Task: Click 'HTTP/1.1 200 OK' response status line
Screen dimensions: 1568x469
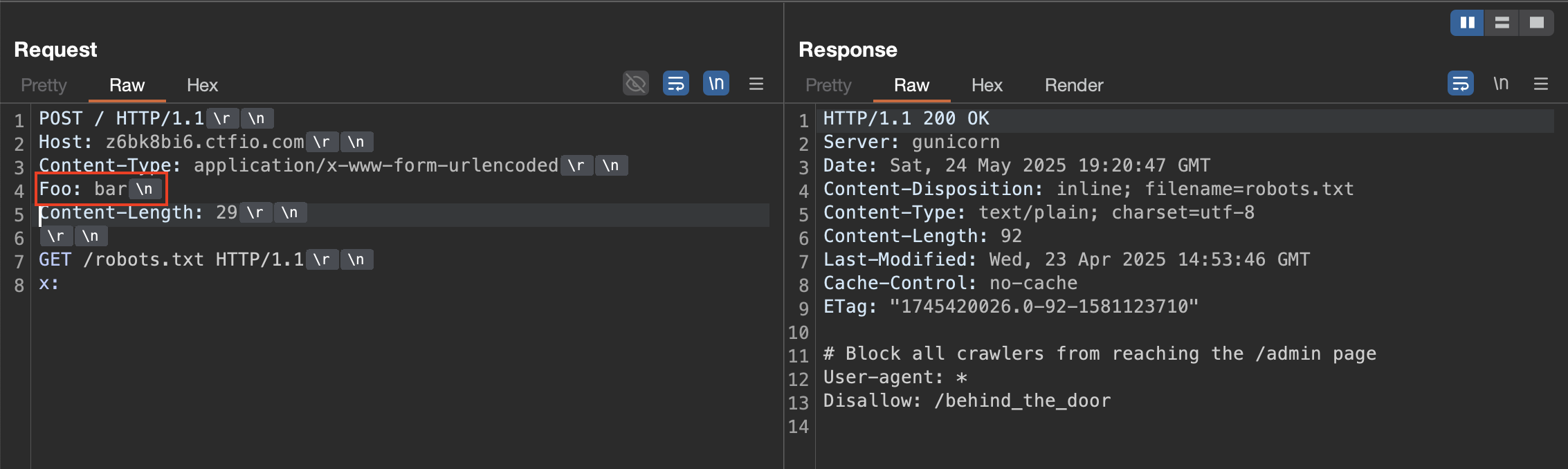Action: tap(906, 118)
